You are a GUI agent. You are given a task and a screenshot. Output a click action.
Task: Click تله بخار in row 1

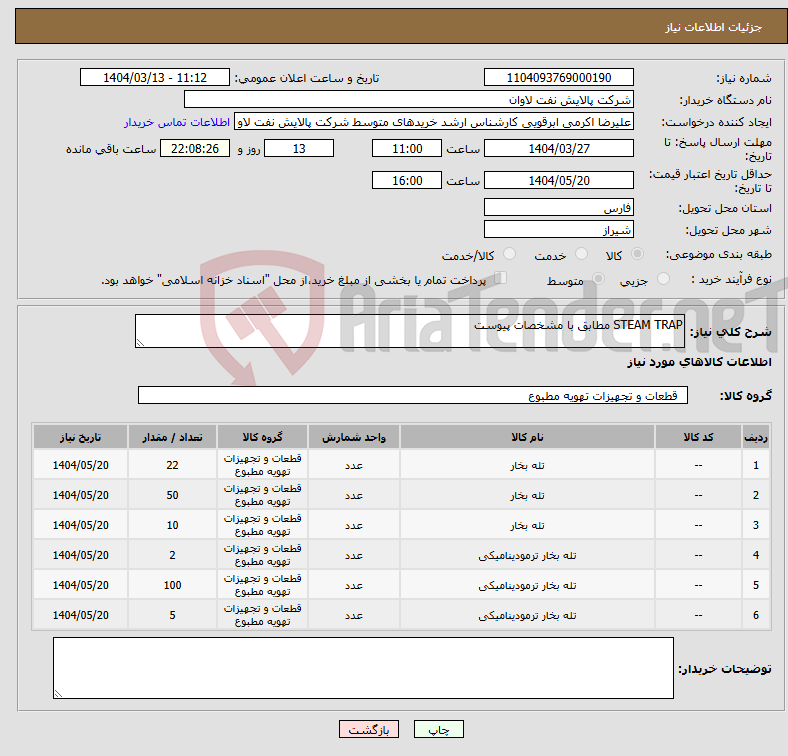[527, 465]
